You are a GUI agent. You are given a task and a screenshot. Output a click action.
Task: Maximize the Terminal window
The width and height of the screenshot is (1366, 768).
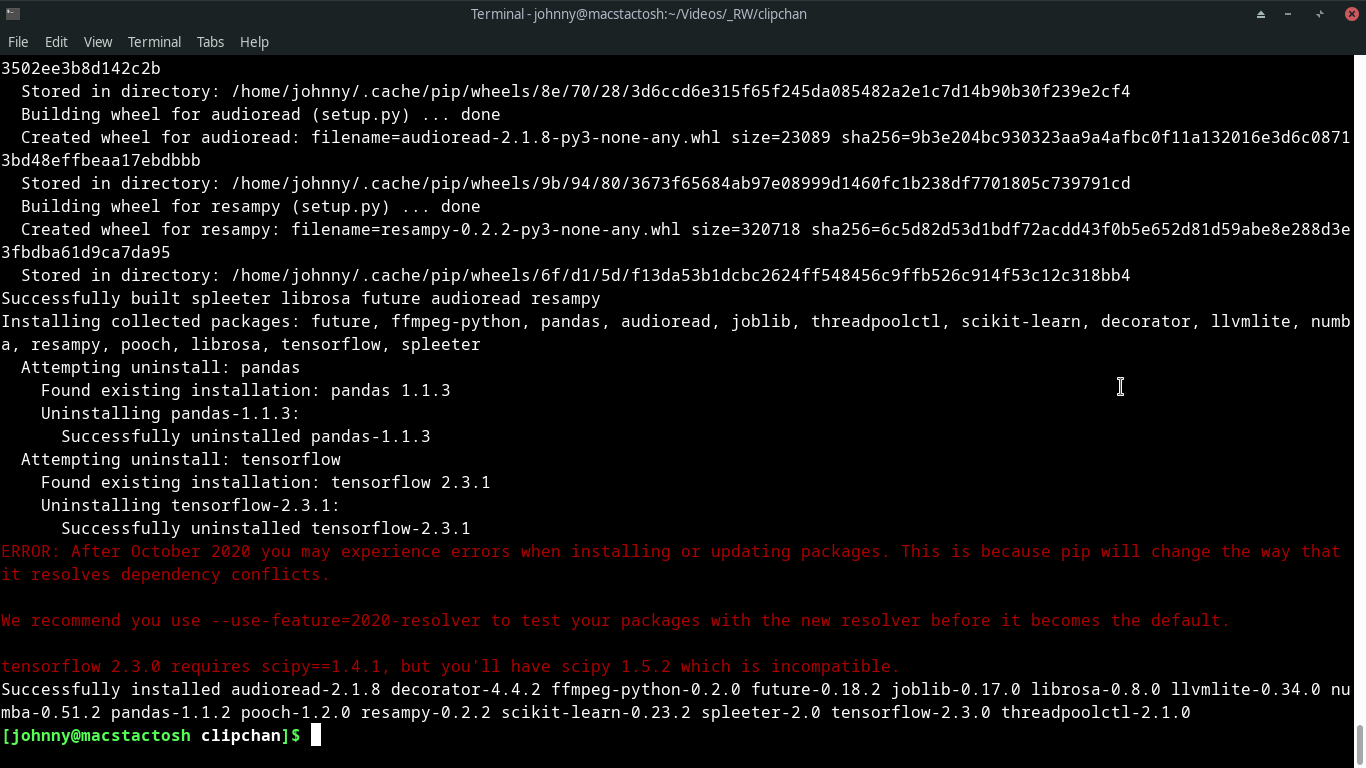pyautogui.click(x=1320, y=14)
